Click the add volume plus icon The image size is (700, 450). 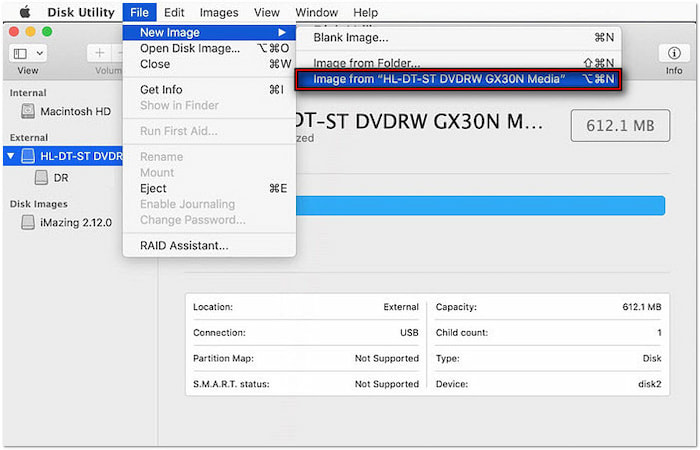100,52
